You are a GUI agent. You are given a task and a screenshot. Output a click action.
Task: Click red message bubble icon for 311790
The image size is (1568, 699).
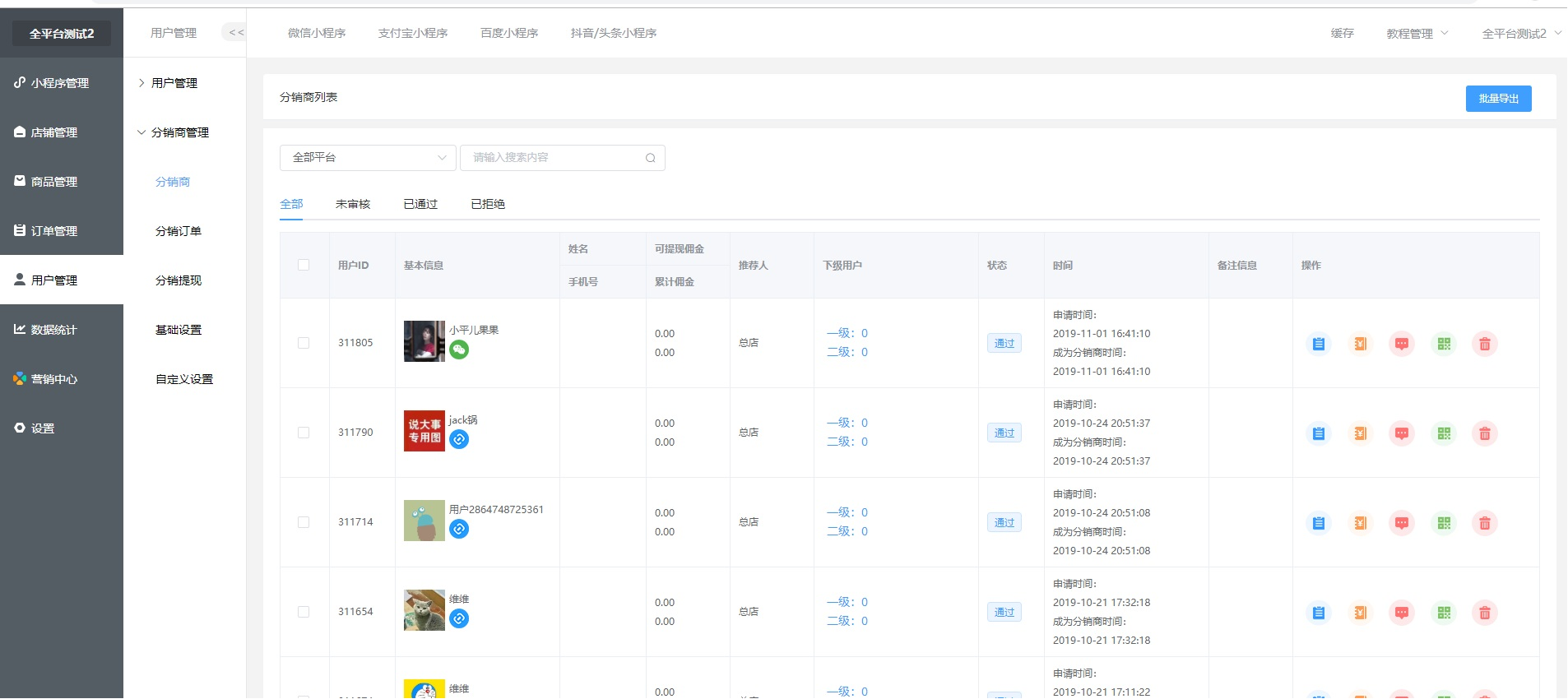click(x=1402, y=433)
